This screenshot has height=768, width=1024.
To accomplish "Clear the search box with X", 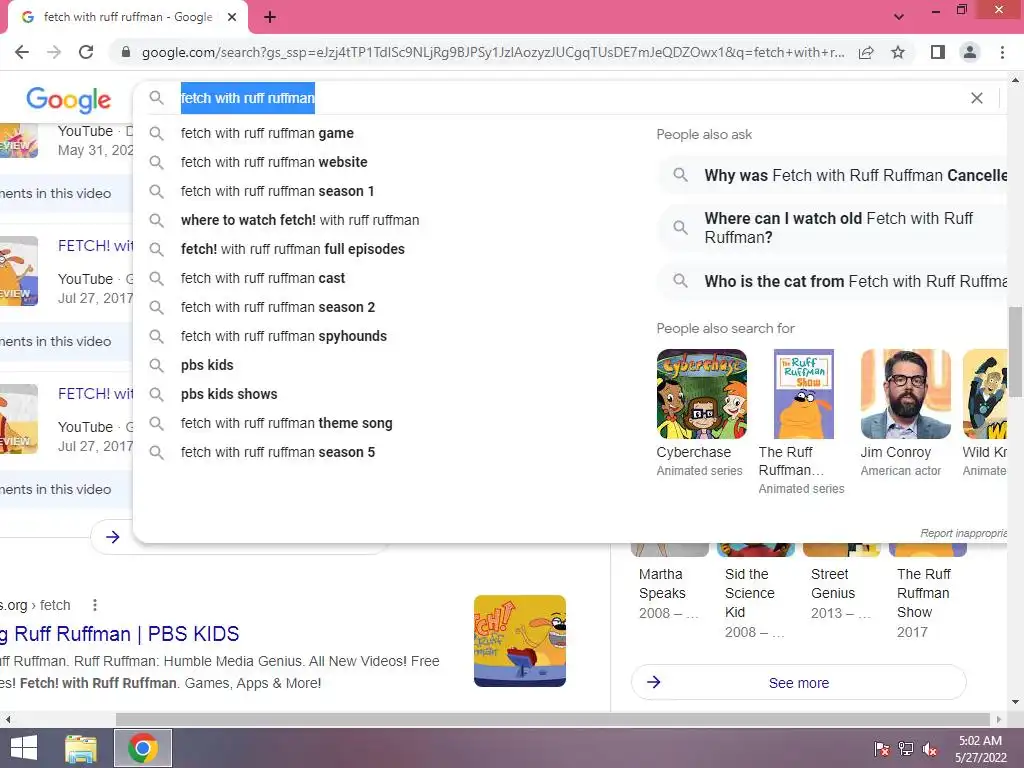I will [977, 98].
